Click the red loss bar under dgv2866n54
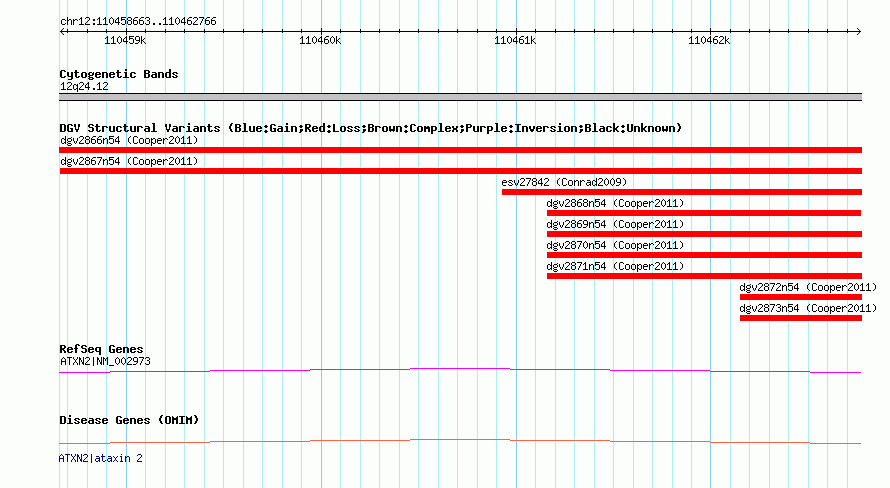This screenshot has height=488, width=890. click(x=460, y=150)
